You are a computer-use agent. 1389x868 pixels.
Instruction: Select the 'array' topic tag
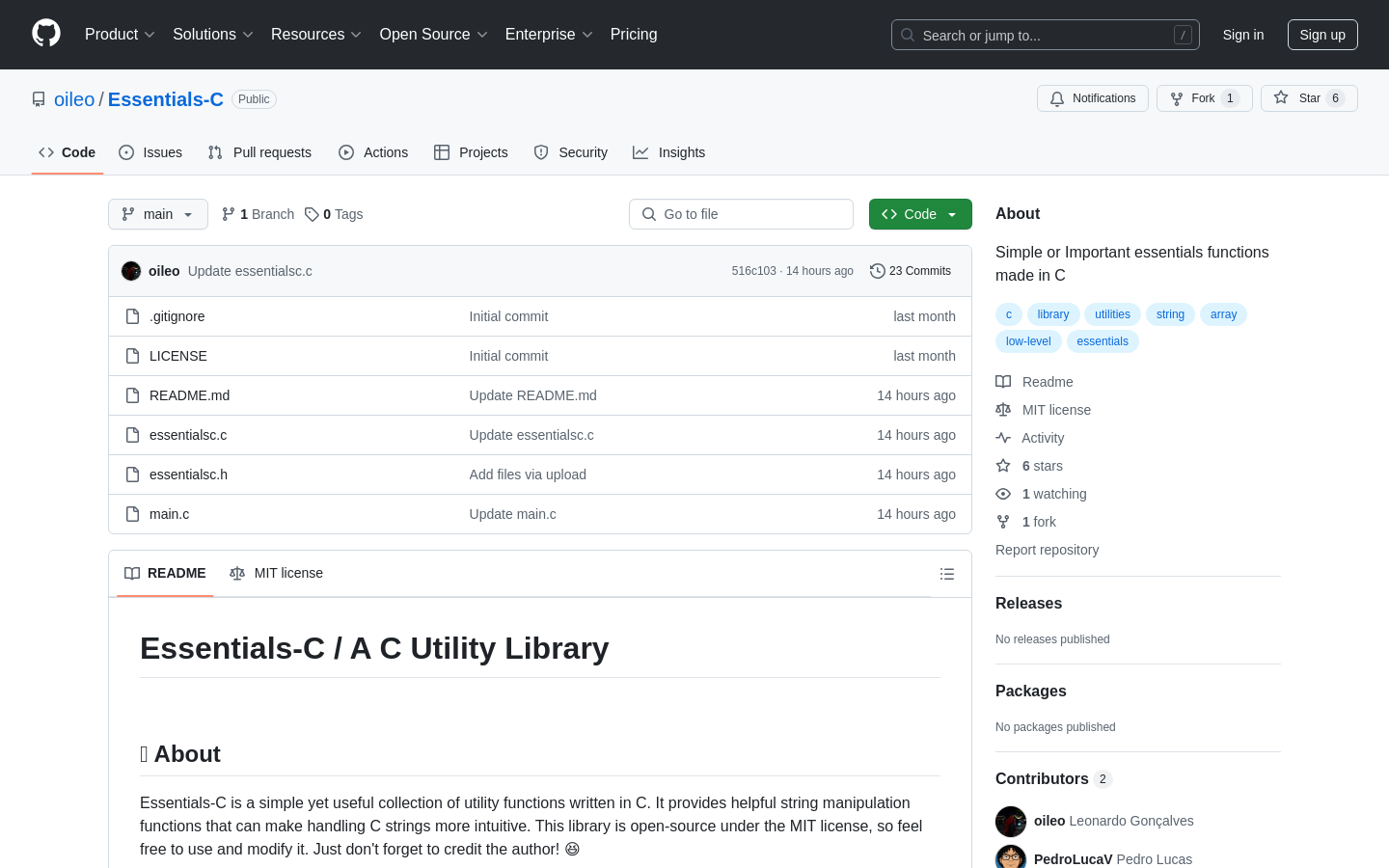coord(1223,314)
